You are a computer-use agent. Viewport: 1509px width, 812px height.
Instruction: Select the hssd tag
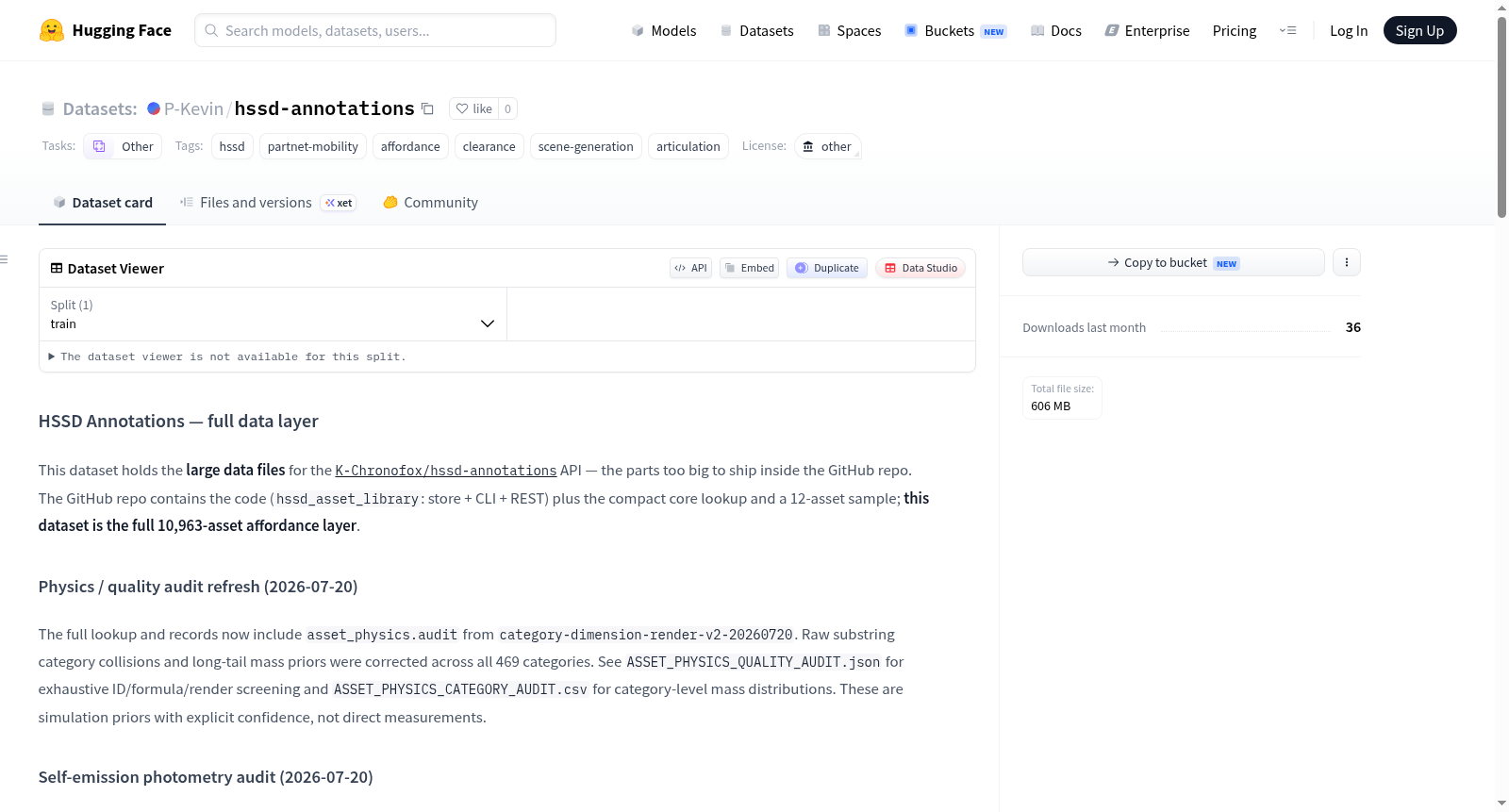[x=232, y=146]
